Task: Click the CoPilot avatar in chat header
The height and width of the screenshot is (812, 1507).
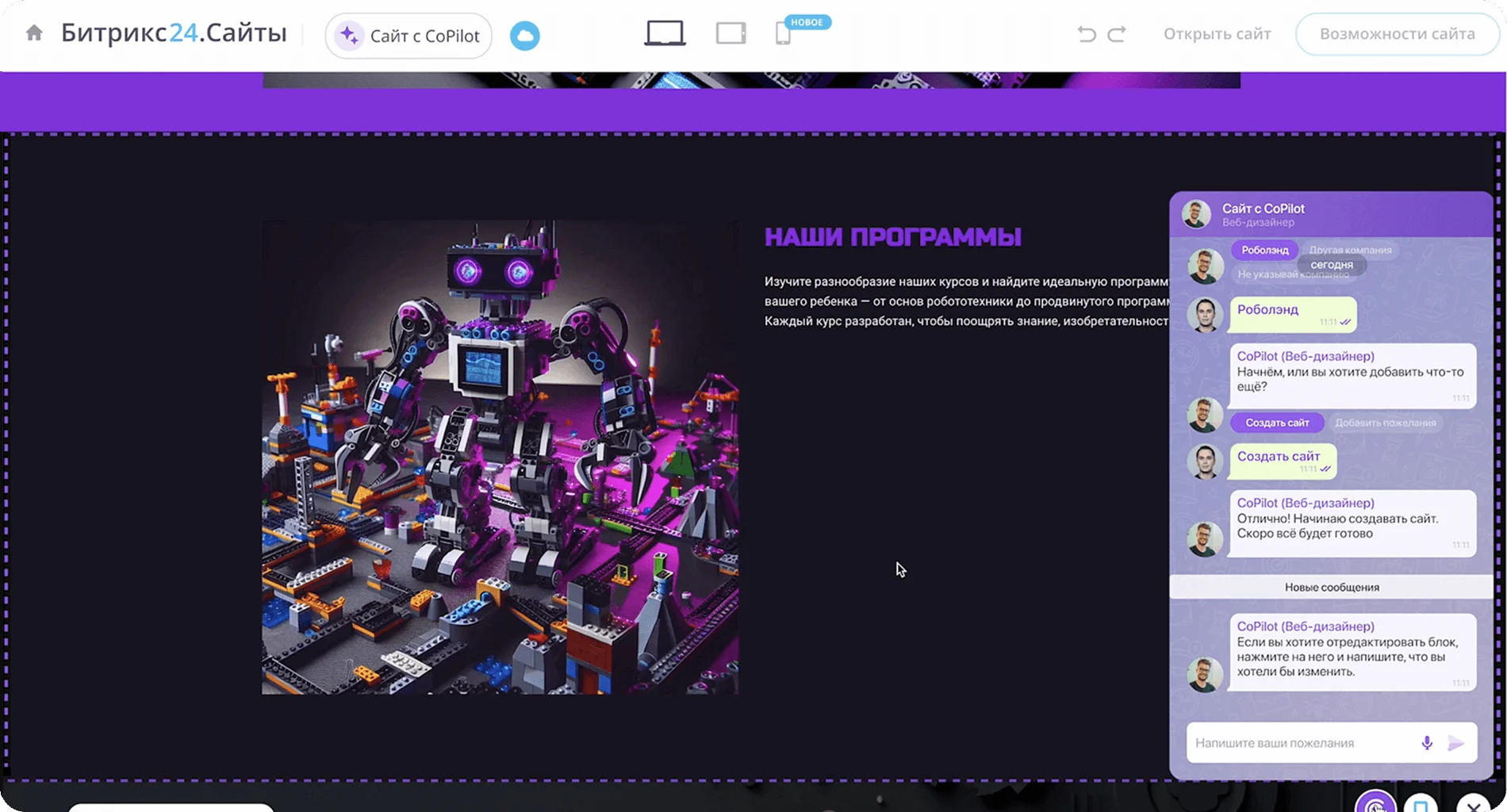Action: pyautogui.click(x=1196, y=214)
